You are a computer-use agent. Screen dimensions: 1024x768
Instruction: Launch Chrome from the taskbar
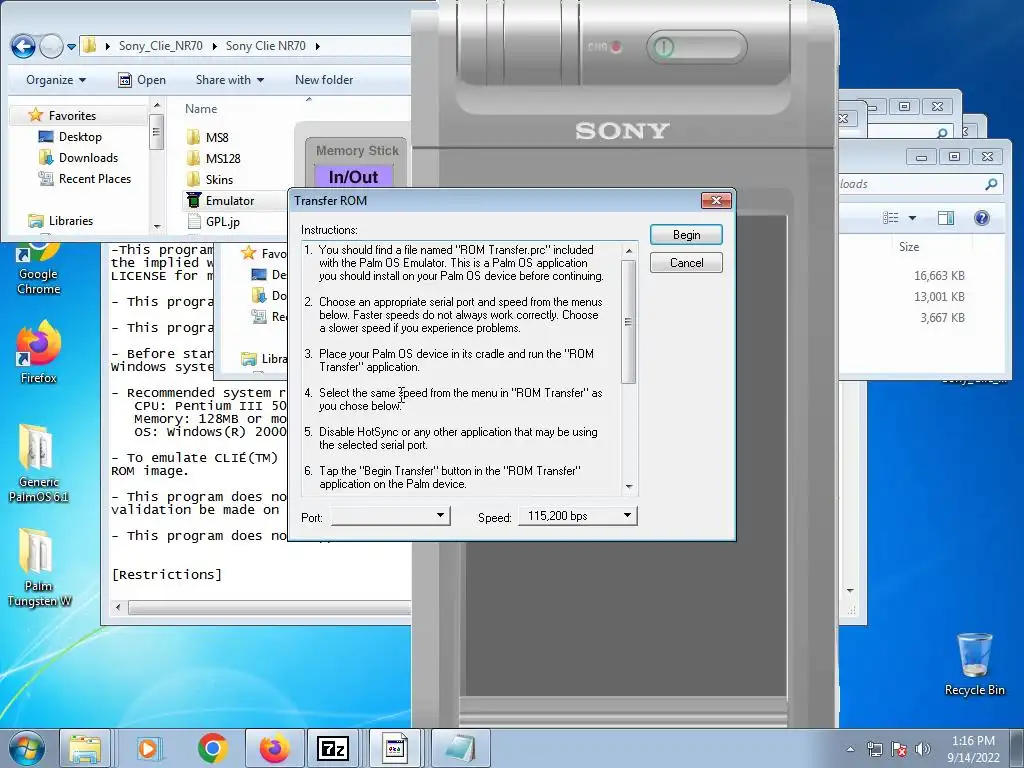coord(212,748)
